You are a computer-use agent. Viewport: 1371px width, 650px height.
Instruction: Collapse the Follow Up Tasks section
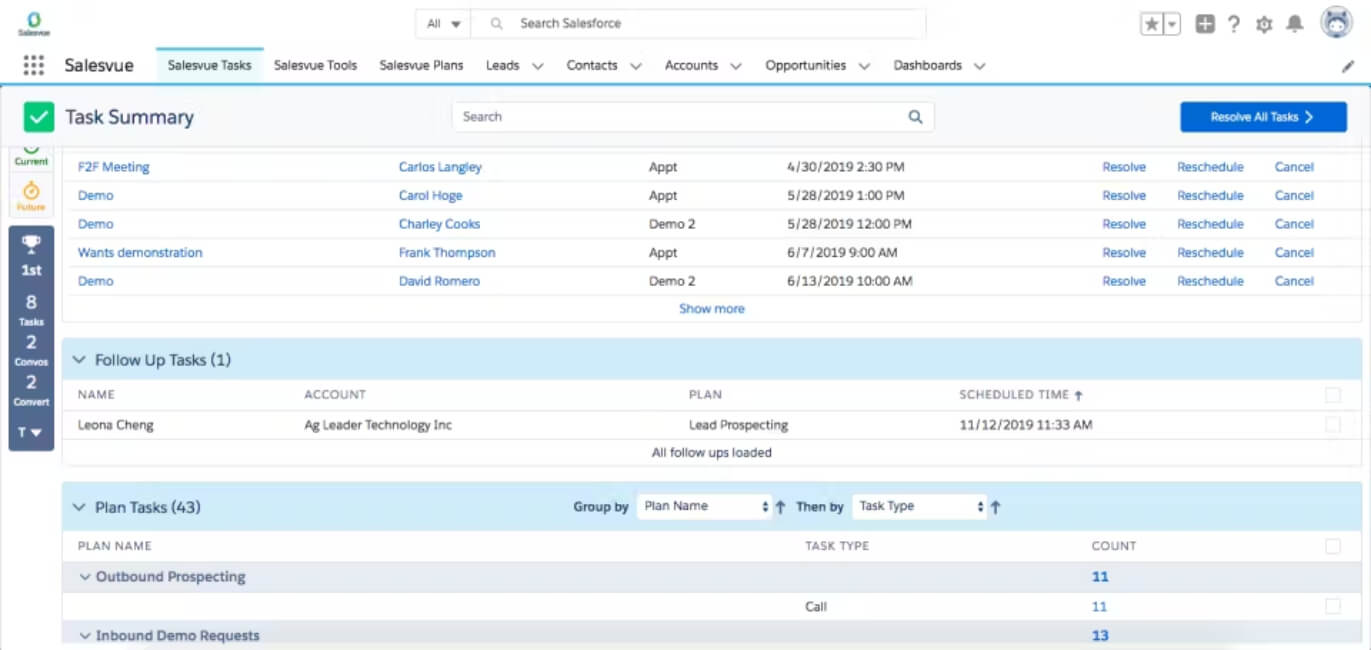click(79, 360)
